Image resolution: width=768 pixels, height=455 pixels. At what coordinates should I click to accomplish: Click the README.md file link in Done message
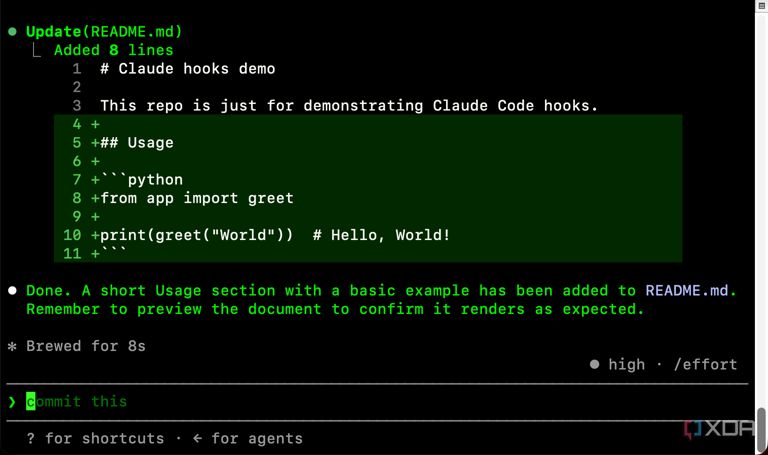[687, 291]
